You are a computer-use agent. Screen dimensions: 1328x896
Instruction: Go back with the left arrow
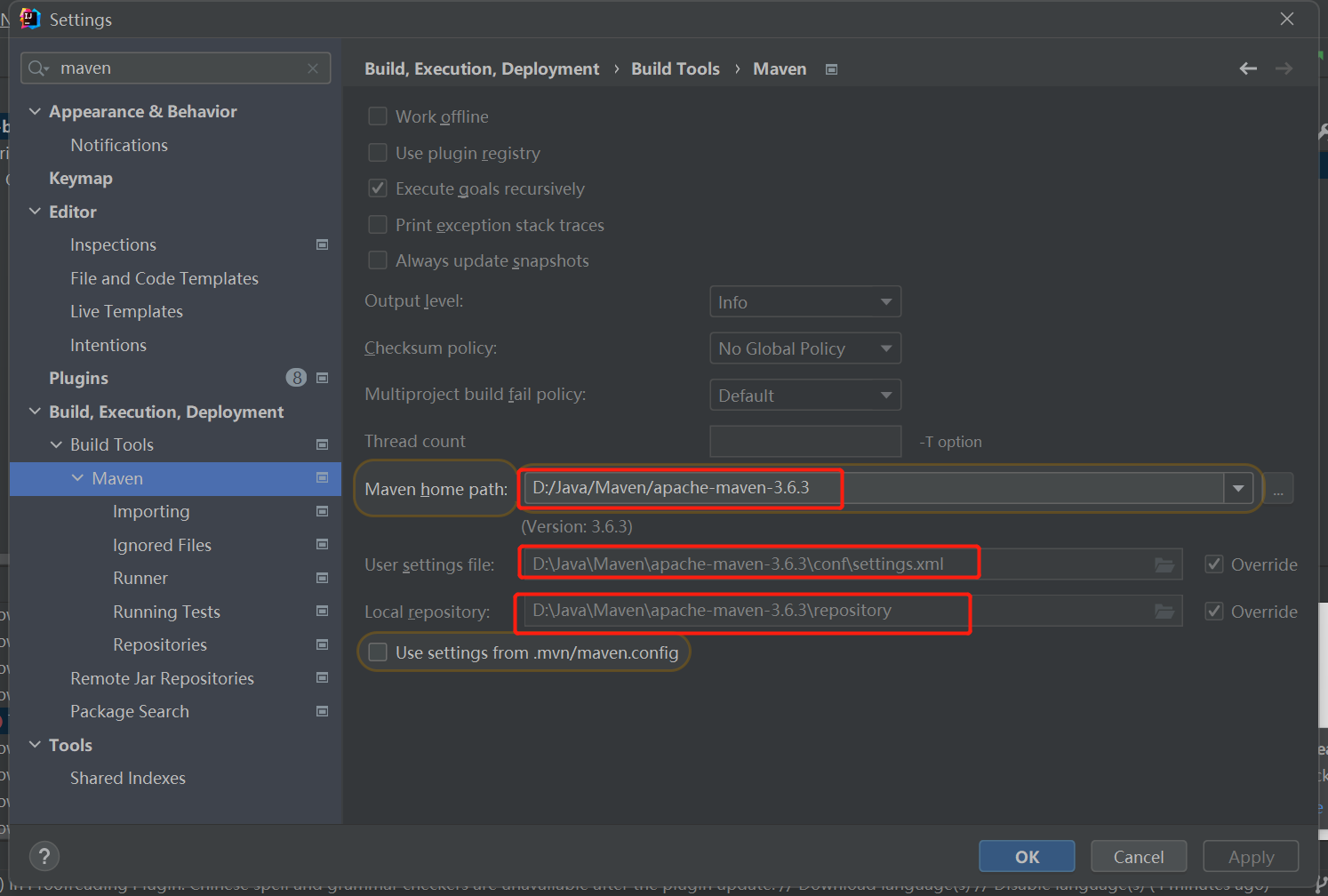click(1248, 68)
